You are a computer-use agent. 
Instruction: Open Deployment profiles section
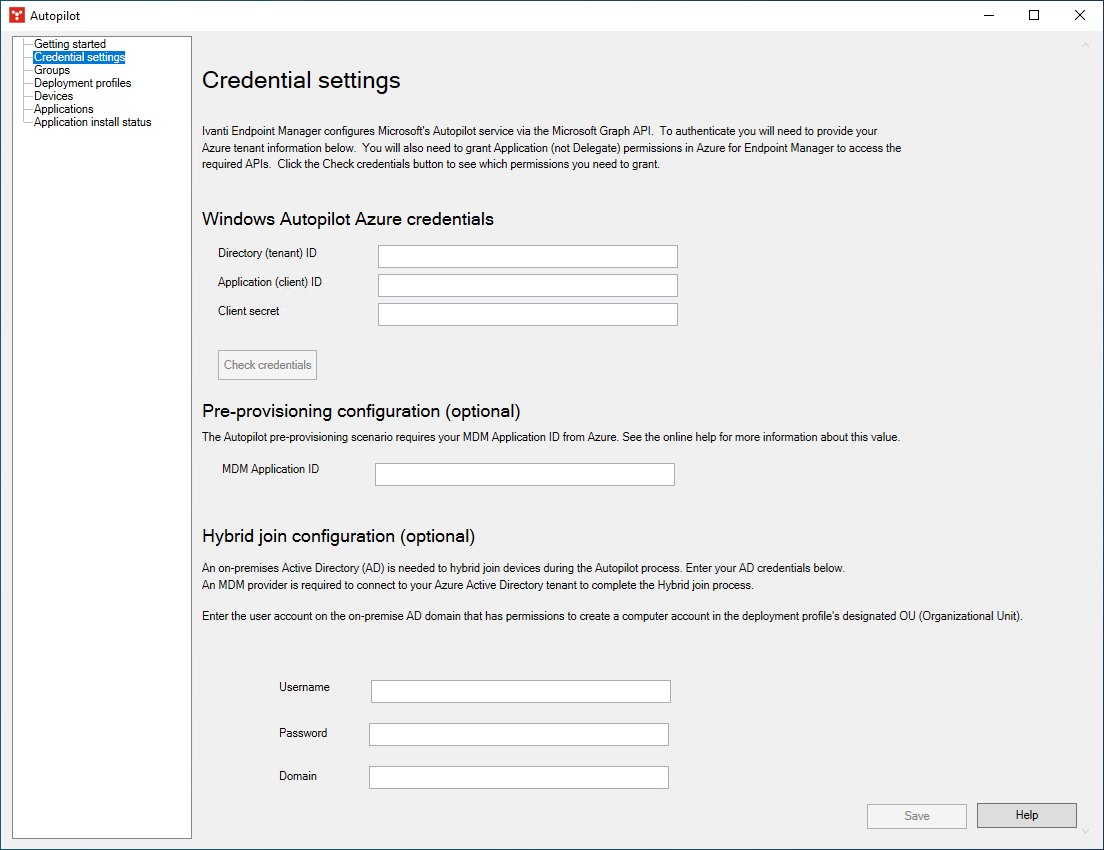(82, 83)
